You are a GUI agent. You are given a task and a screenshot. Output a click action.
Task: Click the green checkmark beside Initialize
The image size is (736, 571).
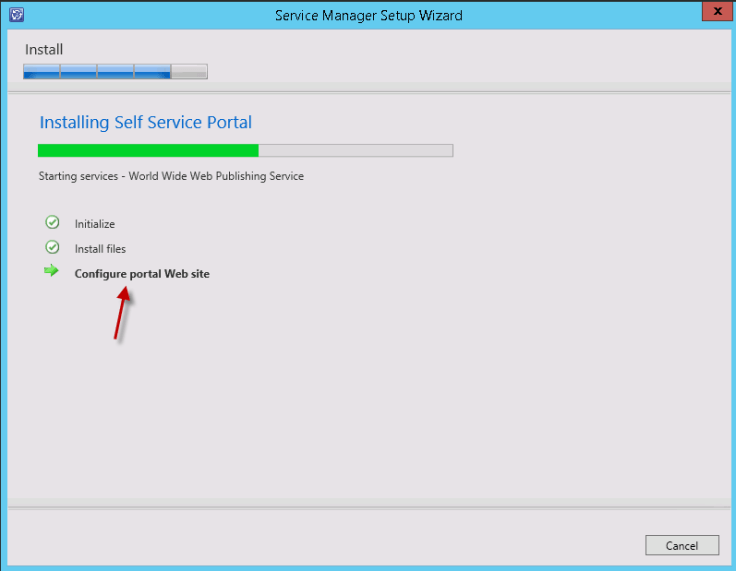[x=52, y=223]
